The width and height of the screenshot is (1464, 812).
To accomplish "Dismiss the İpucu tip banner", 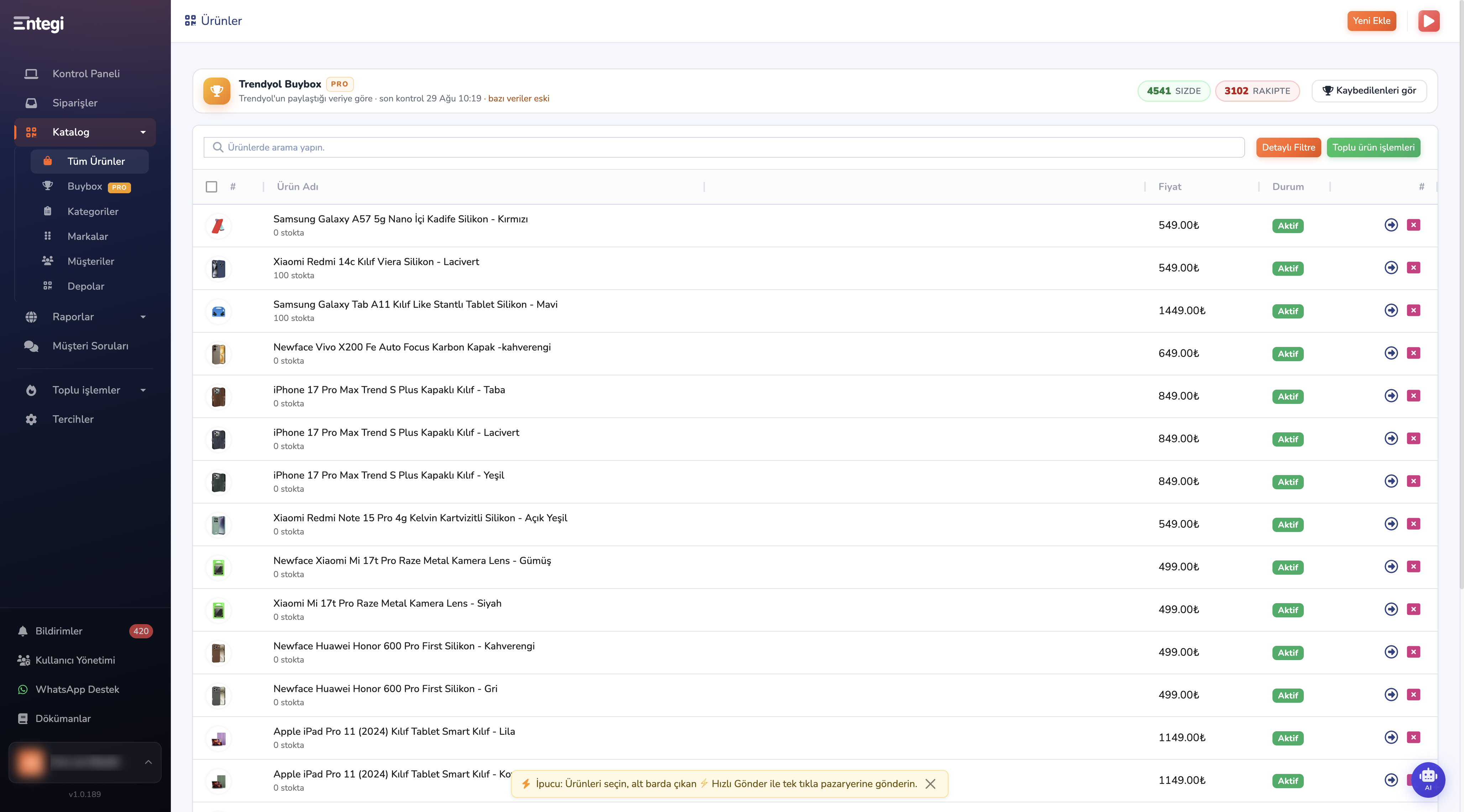I will coord(930,784).
